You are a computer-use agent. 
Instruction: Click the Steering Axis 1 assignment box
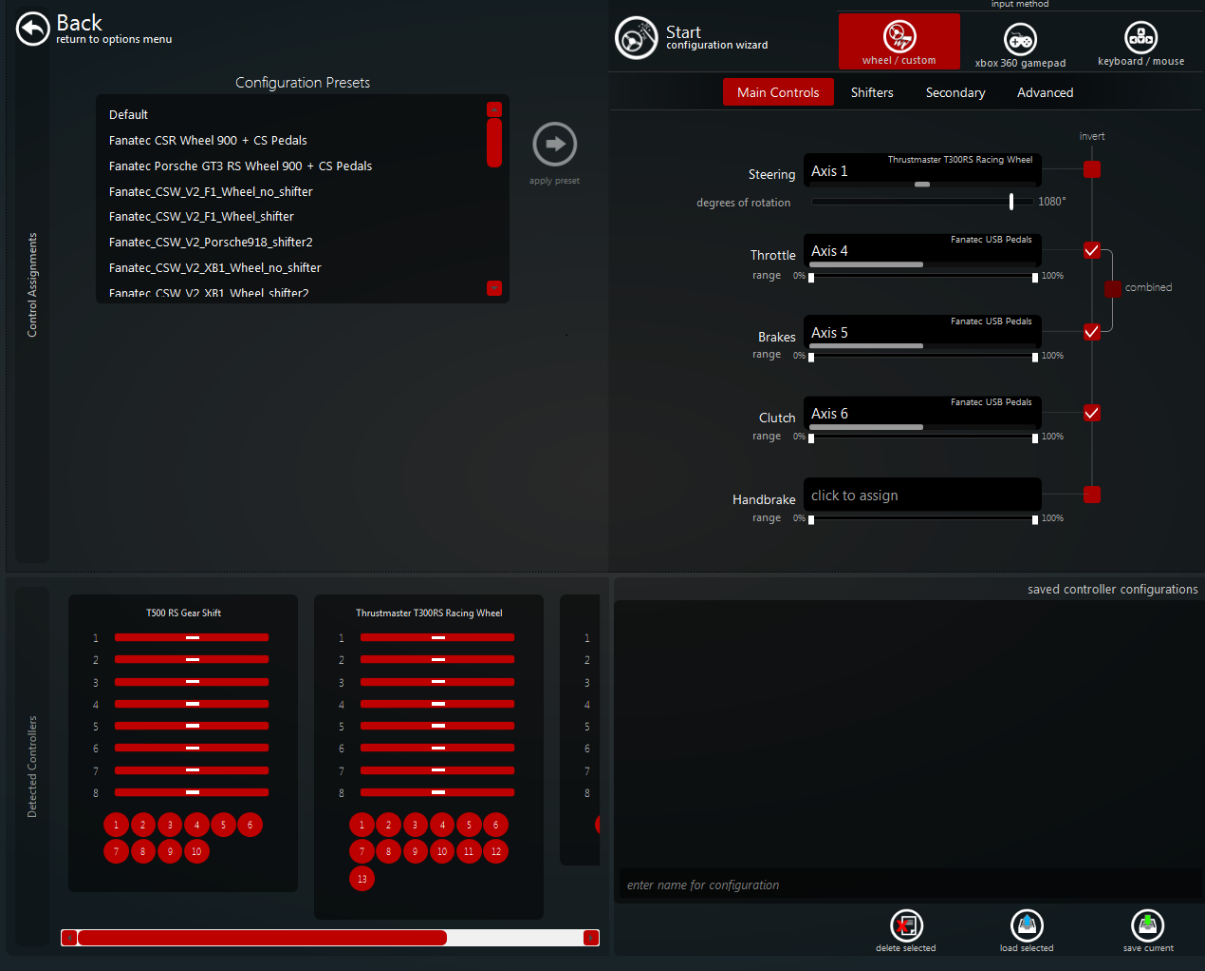pos(922,170)
